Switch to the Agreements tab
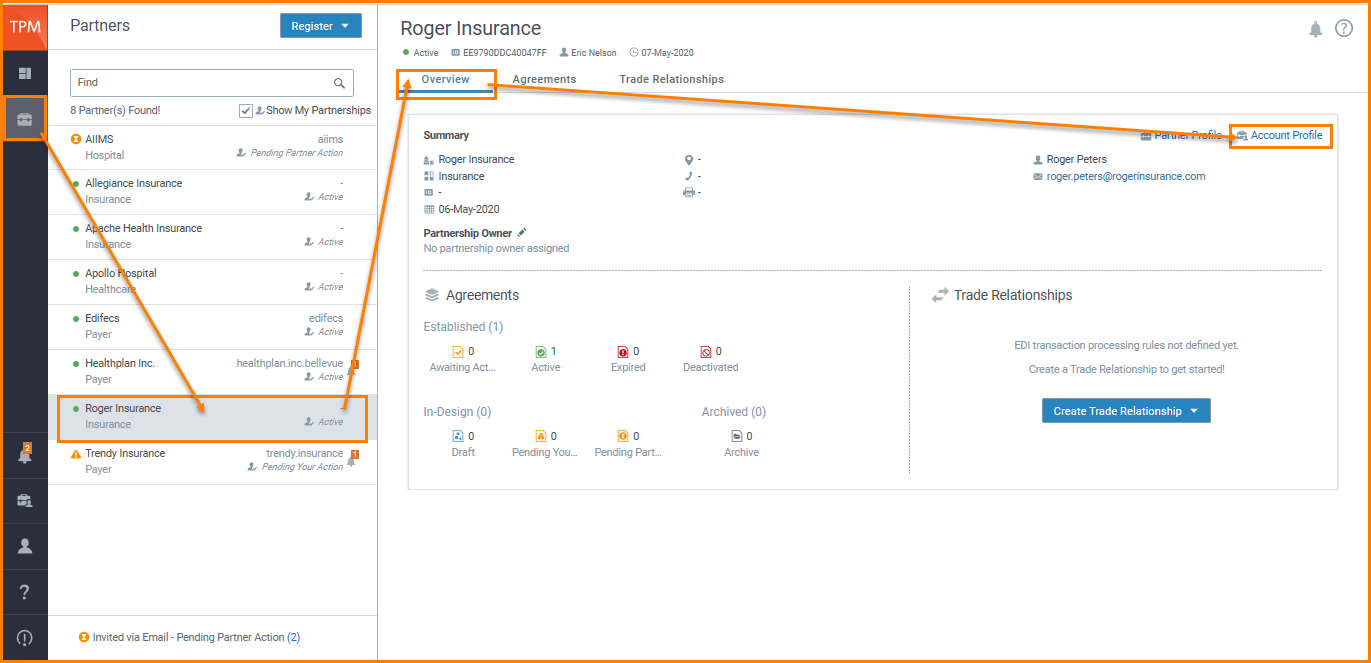Screen dimensions: 1371x663 [544, 79]
